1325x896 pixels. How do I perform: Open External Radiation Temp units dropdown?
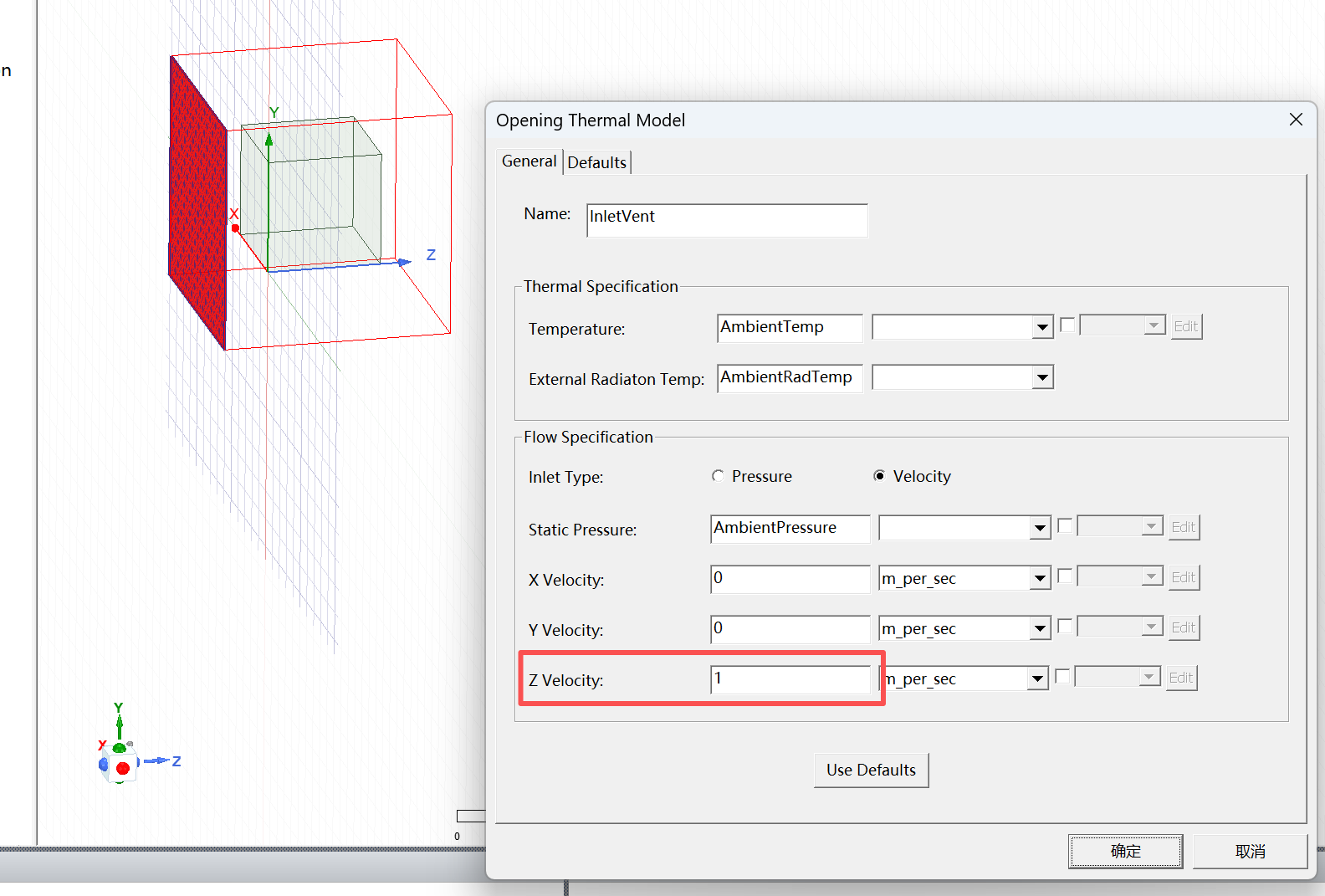[x=1042, y=377]
